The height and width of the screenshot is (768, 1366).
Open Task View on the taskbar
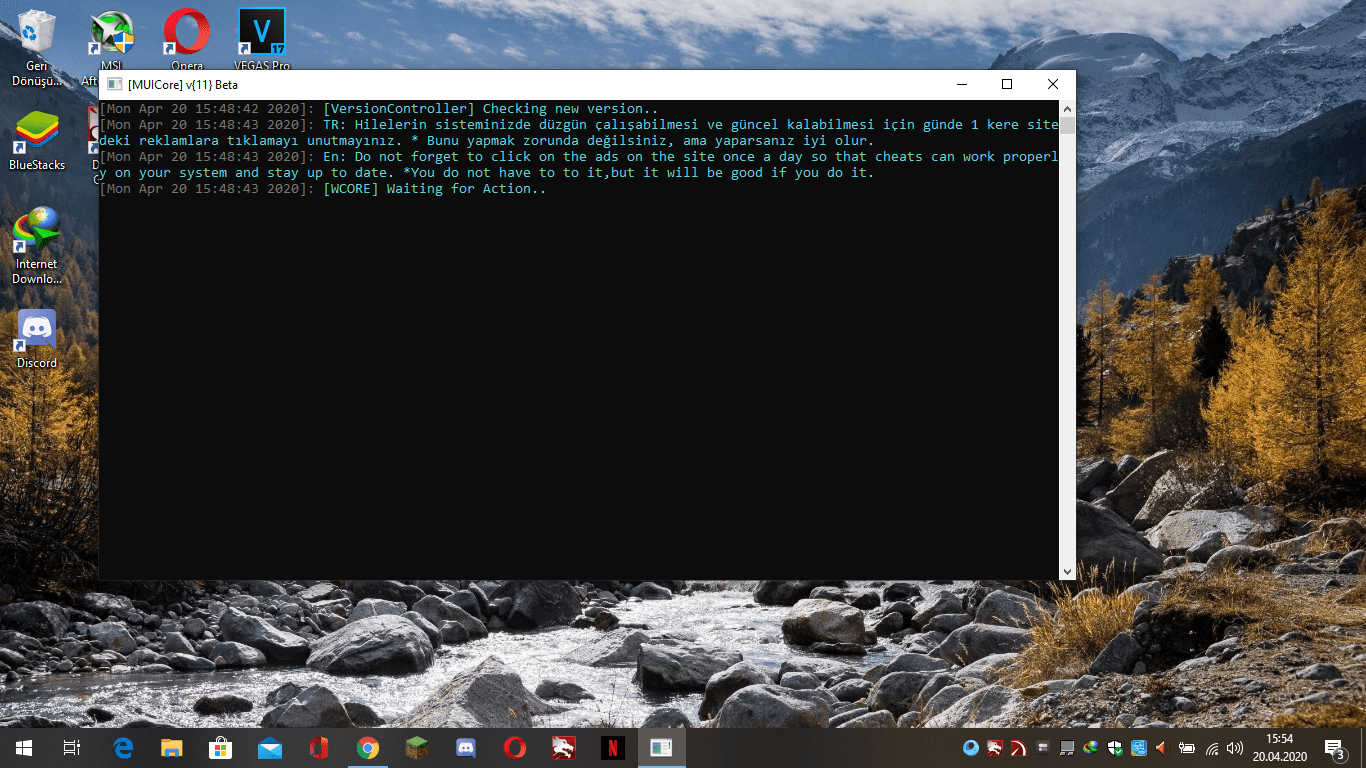pos(72,748)
